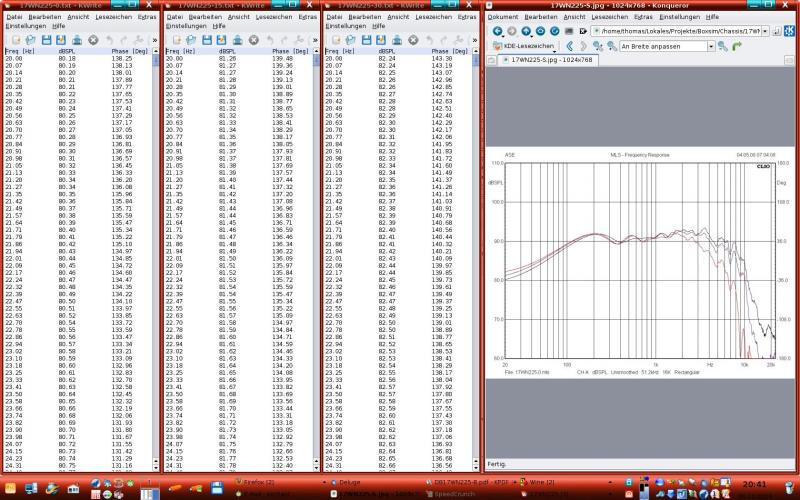This screenshot has width=800, height=500.
Task: Show next image with right chevron in Konqueror
Action: coord(584,46)
